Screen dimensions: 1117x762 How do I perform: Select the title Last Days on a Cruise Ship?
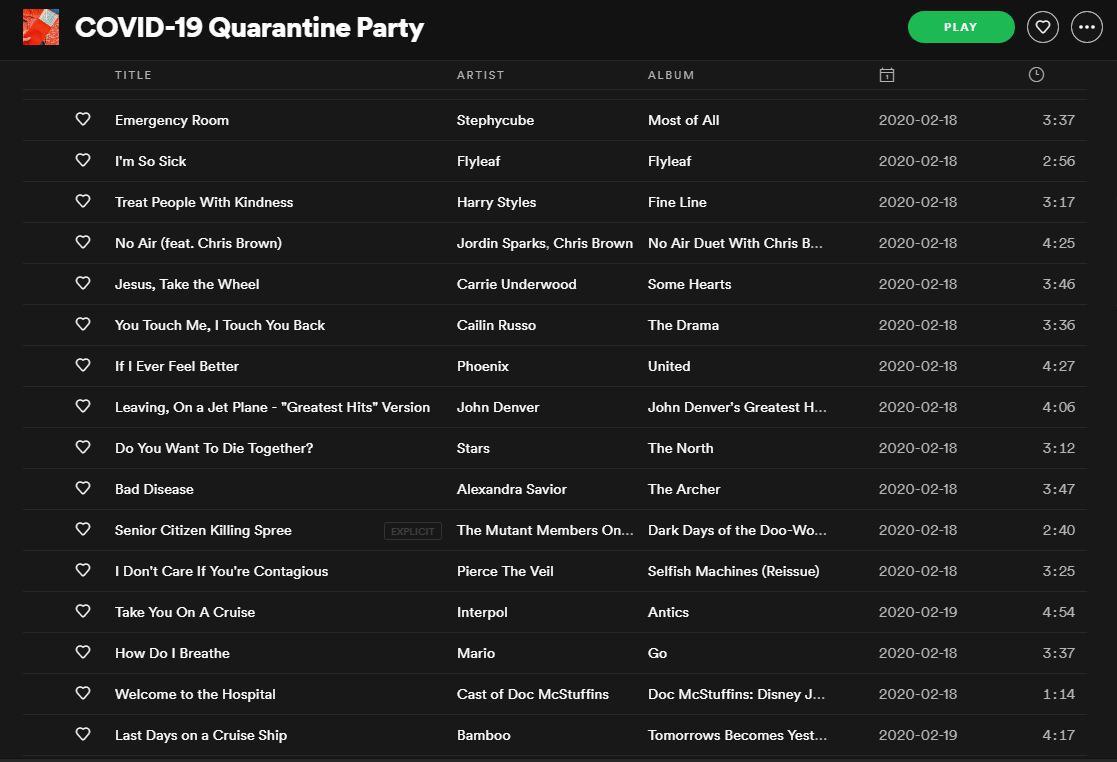click(x=201, y=735)
